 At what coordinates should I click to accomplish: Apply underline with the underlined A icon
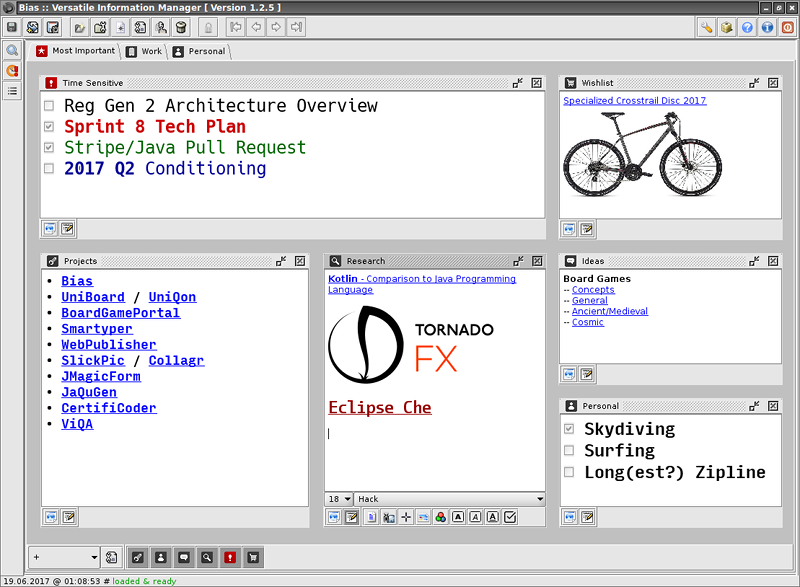pos(493,517)
